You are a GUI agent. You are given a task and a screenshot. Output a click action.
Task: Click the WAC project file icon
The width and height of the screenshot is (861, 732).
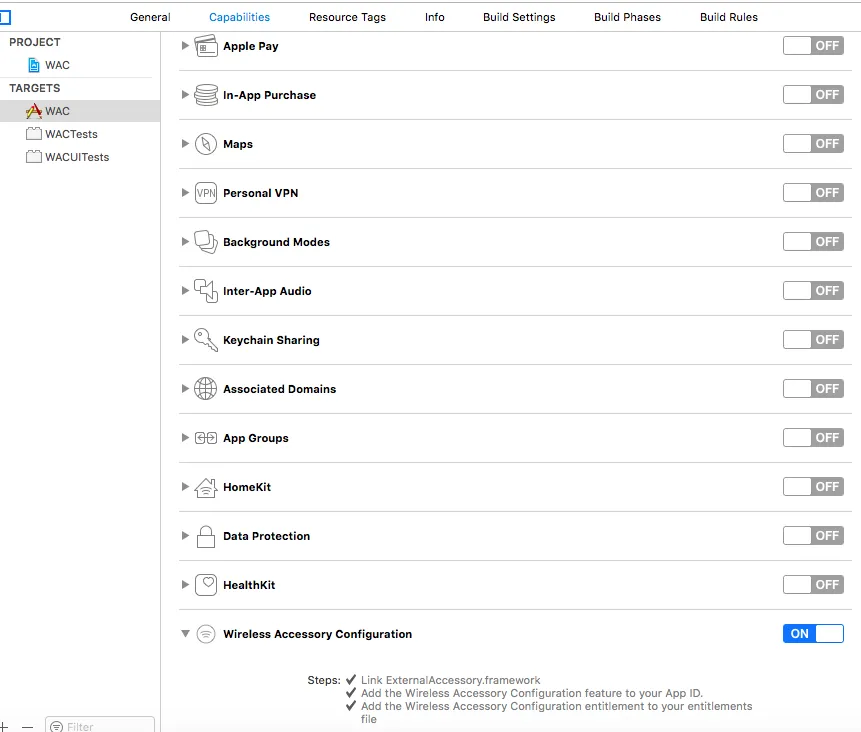pyautogui.click(x=34, y=65)
